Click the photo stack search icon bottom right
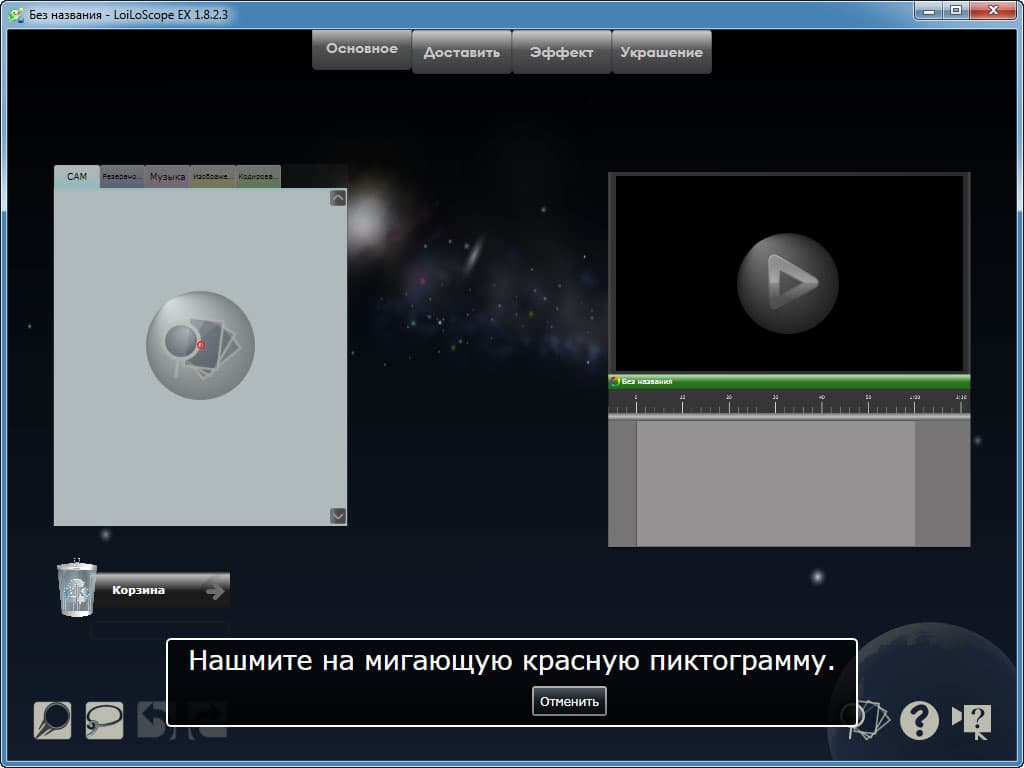The height and width of the screenshot is (768, 1024). [x=865, y=720]
